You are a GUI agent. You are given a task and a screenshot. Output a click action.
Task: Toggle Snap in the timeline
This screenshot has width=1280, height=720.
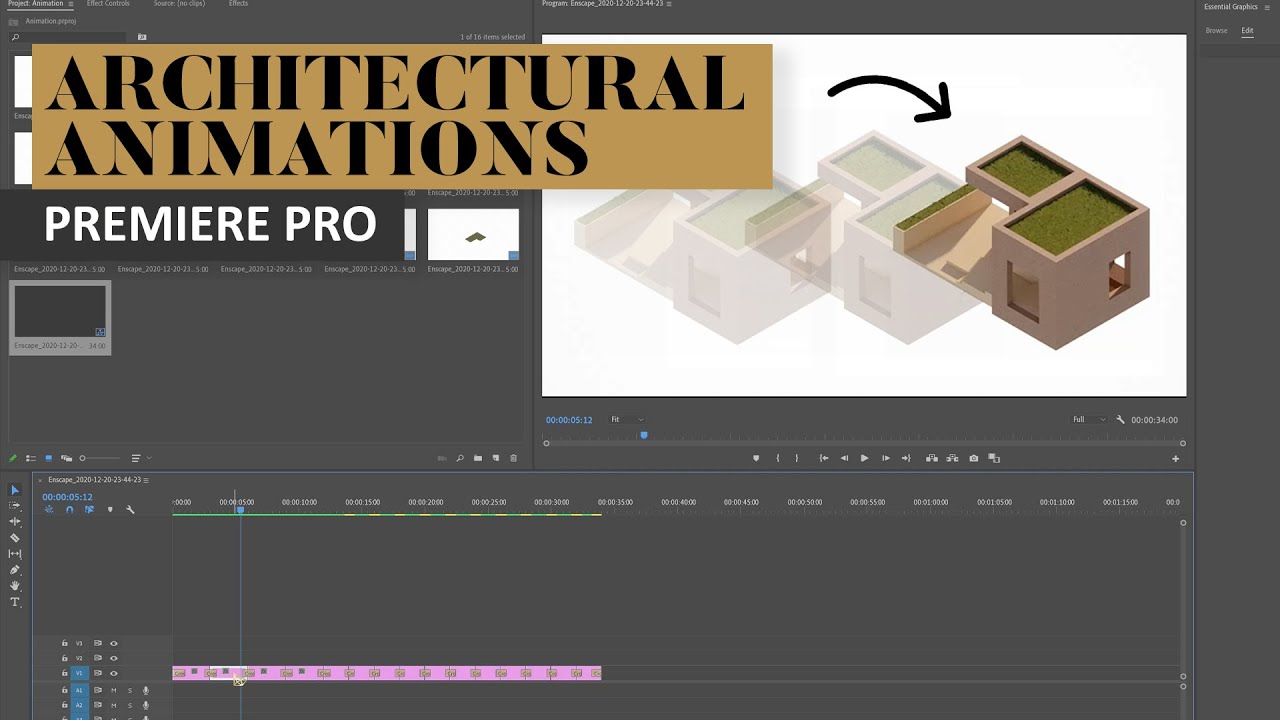(x=68, y=509)
